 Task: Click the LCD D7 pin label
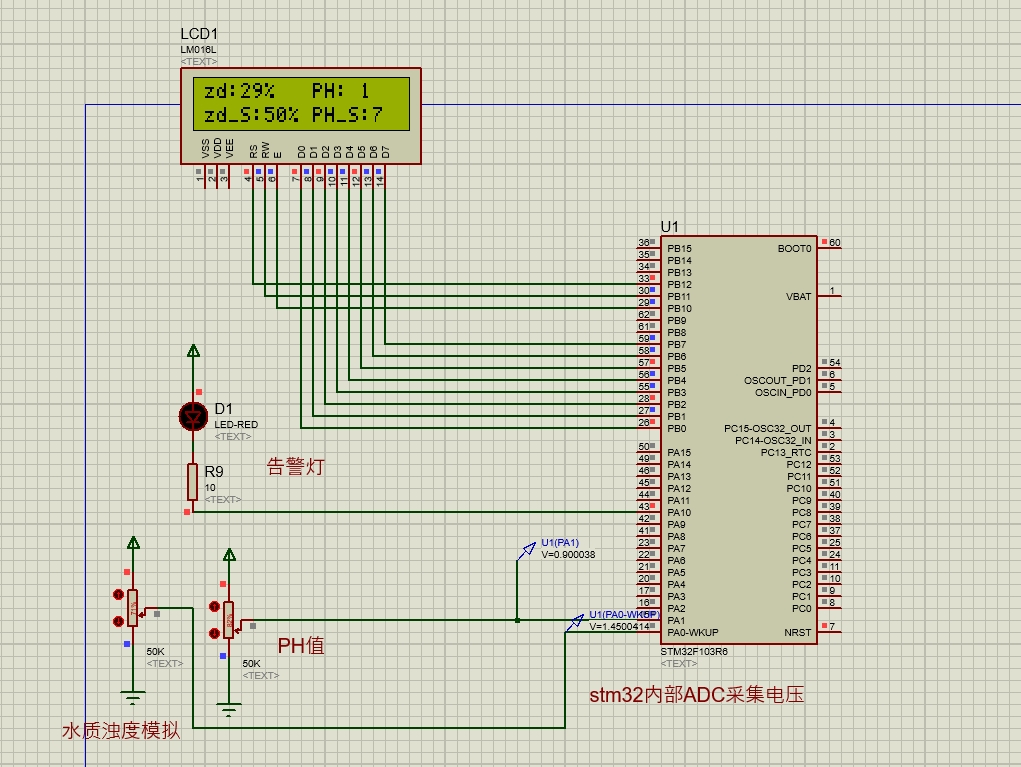click(385, 152)
